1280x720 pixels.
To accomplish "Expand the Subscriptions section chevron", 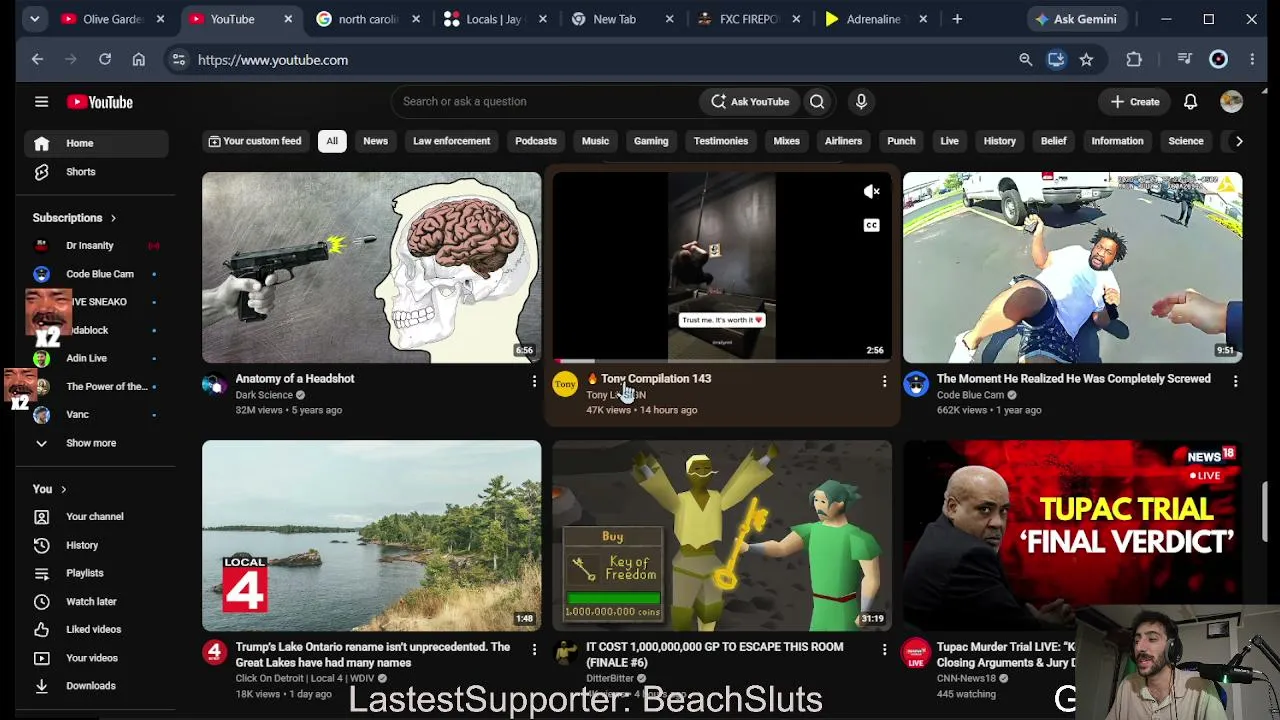I will click(x=113, y=218).
